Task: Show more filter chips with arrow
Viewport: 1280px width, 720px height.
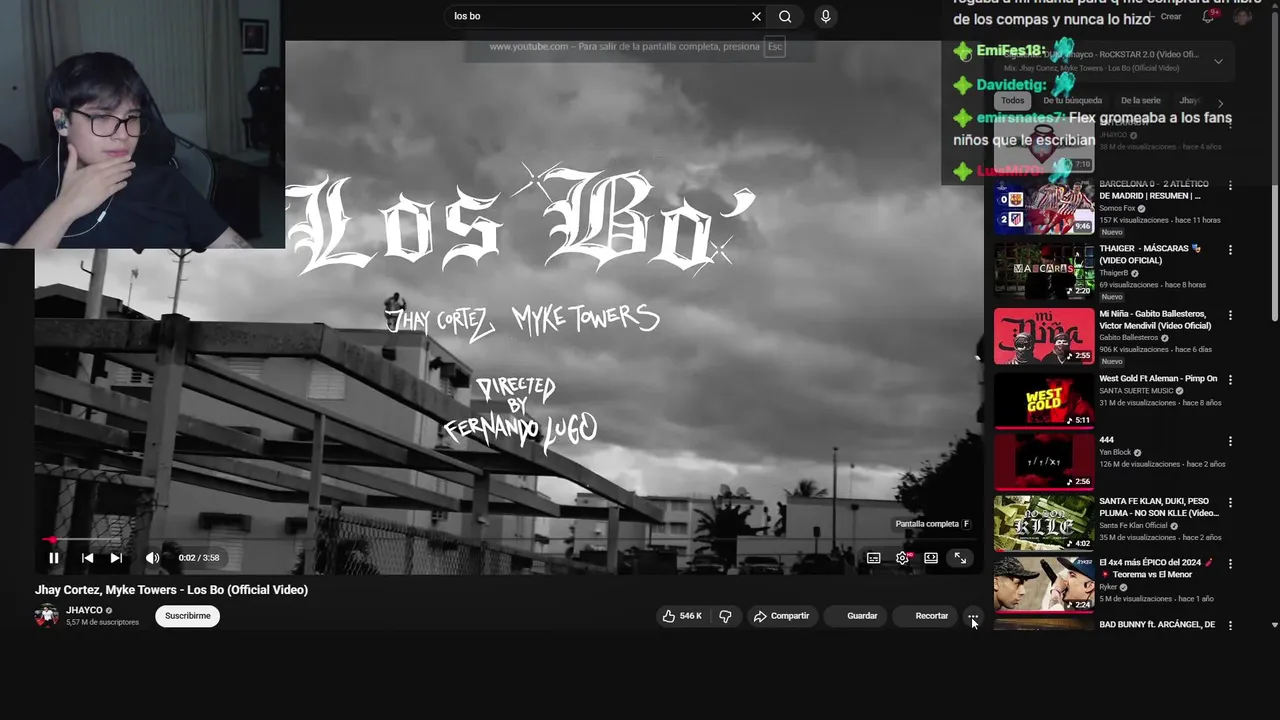Action: point(1220,102)
